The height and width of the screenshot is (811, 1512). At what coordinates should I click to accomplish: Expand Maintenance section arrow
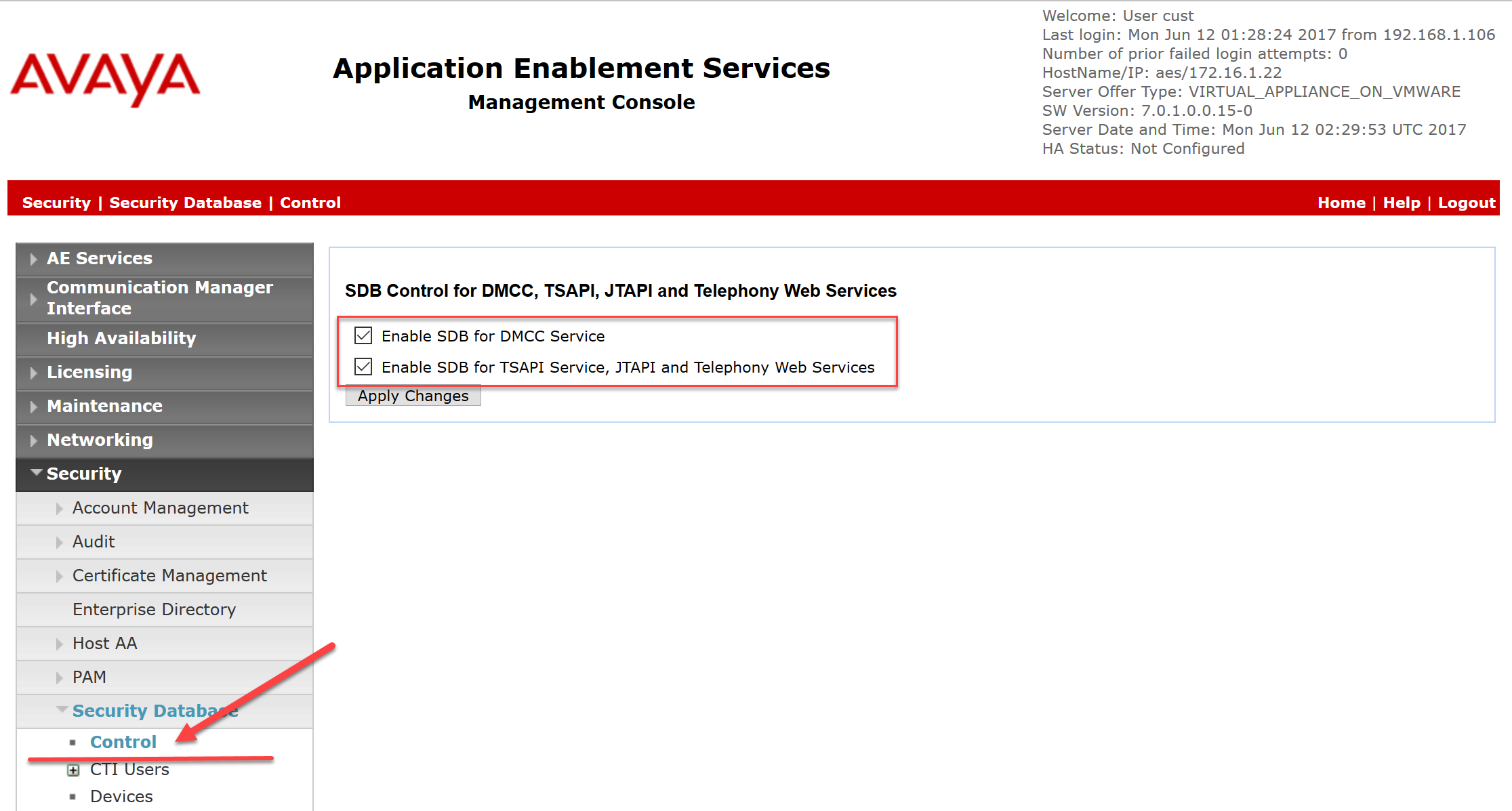pos(33,407)
